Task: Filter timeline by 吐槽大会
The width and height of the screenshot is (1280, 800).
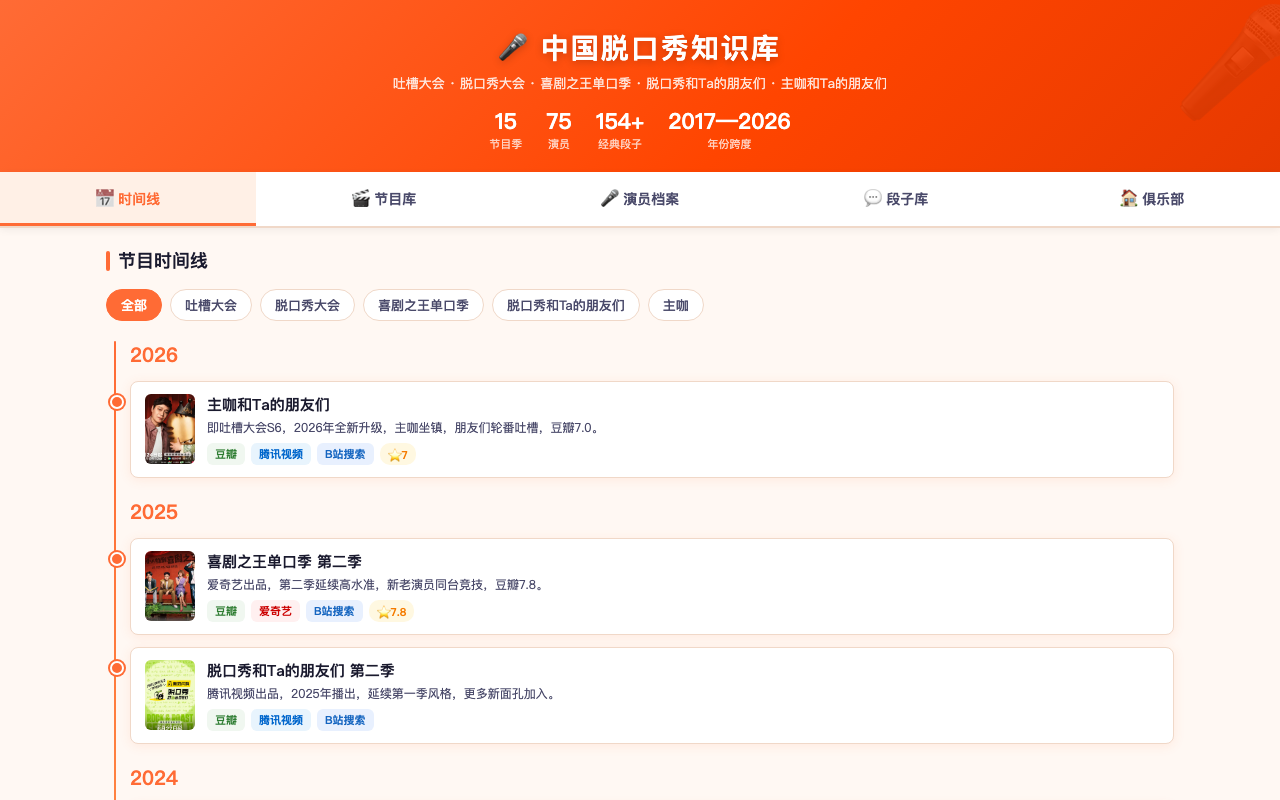Action: pyautogui.click(x=211, y=305)
